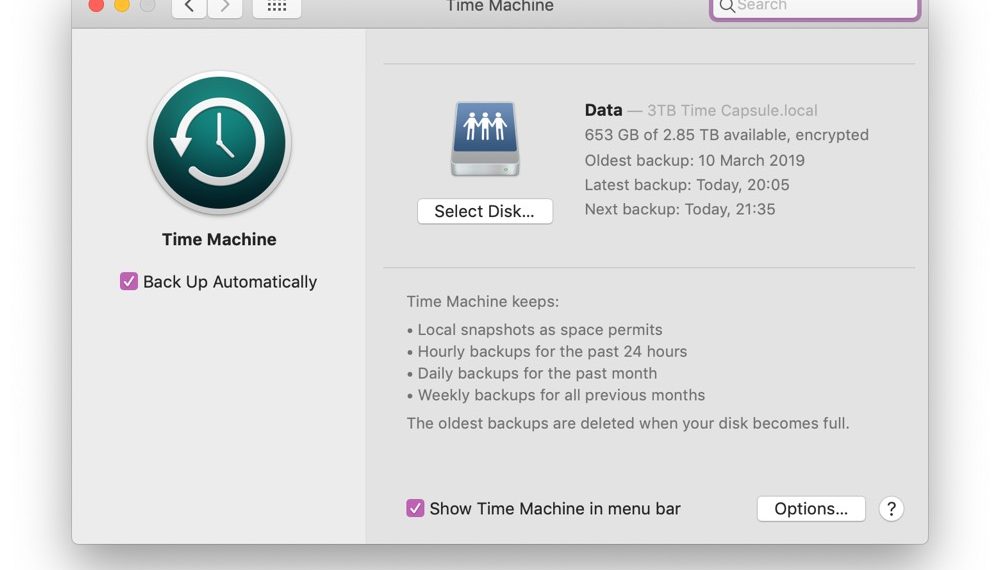Toggle Back Up Automatically checkbox

129,281
